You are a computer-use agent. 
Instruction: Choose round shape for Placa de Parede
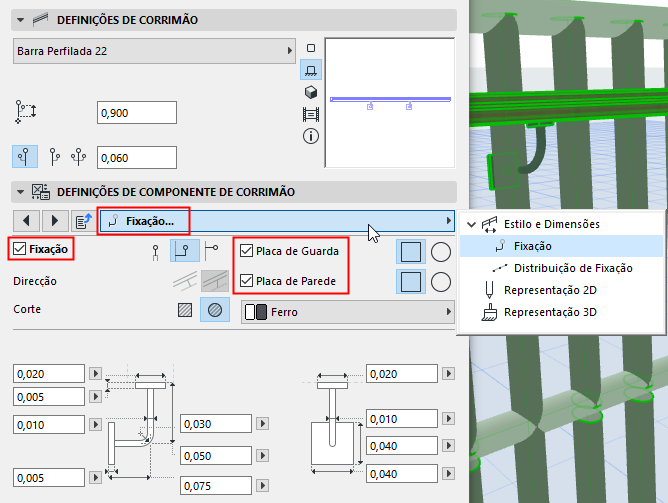click(x=441, y=282)
